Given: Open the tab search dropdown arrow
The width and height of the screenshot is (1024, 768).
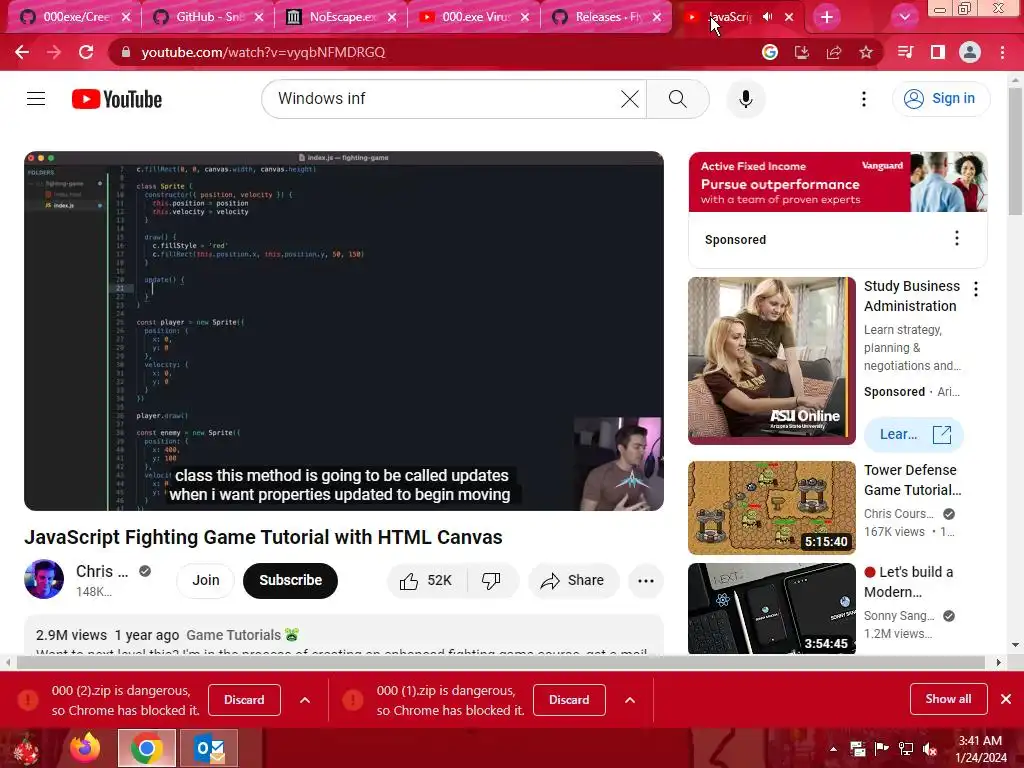Looking at the screenshot, I should [905, 17].
